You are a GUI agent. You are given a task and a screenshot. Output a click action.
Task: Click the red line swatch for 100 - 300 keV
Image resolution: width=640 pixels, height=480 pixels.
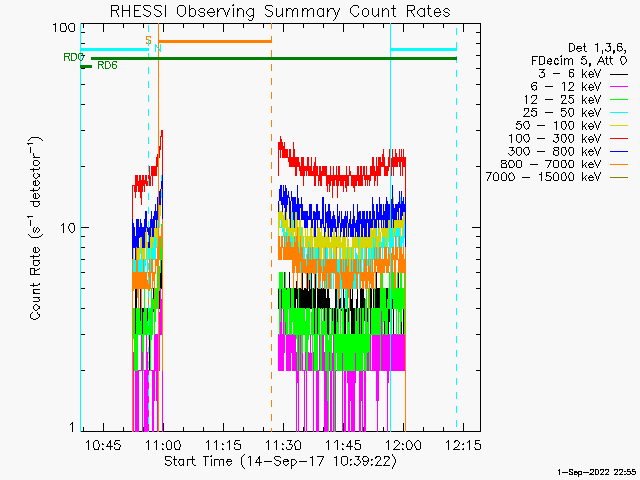tap(619, 139)
